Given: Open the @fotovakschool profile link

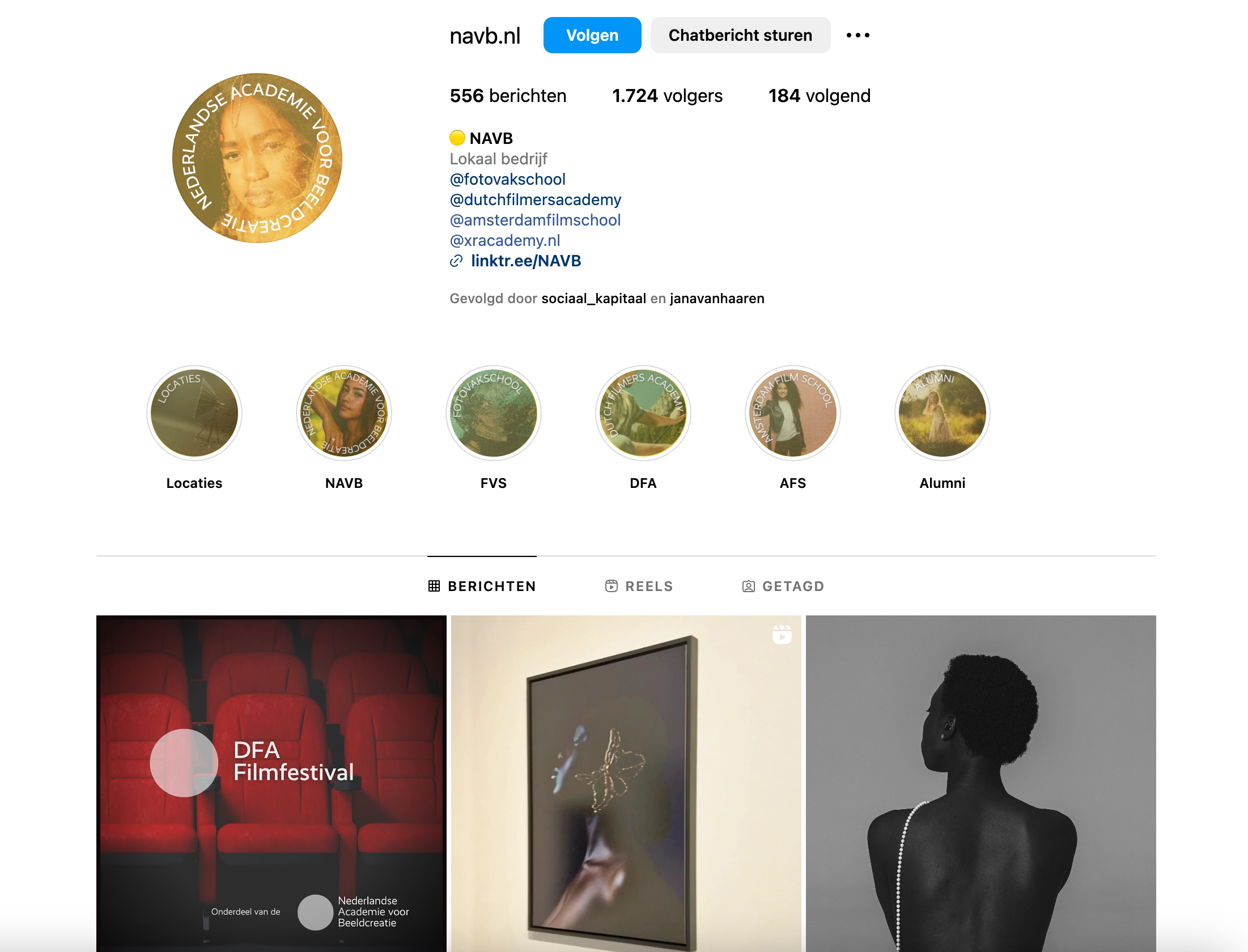Looking at the screenshot, I should pos(507,179).
